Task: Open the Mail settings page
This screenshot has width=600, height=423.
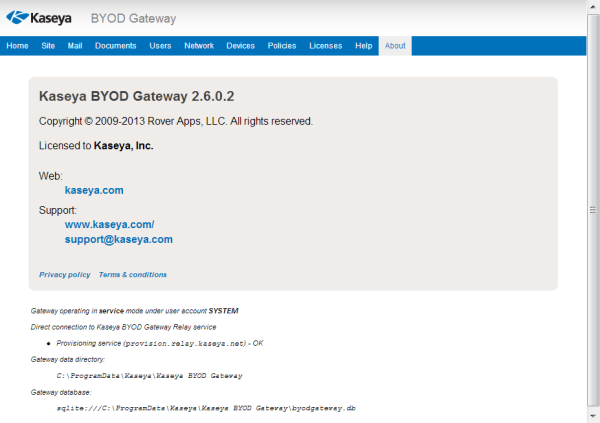Action: [75, 46]
